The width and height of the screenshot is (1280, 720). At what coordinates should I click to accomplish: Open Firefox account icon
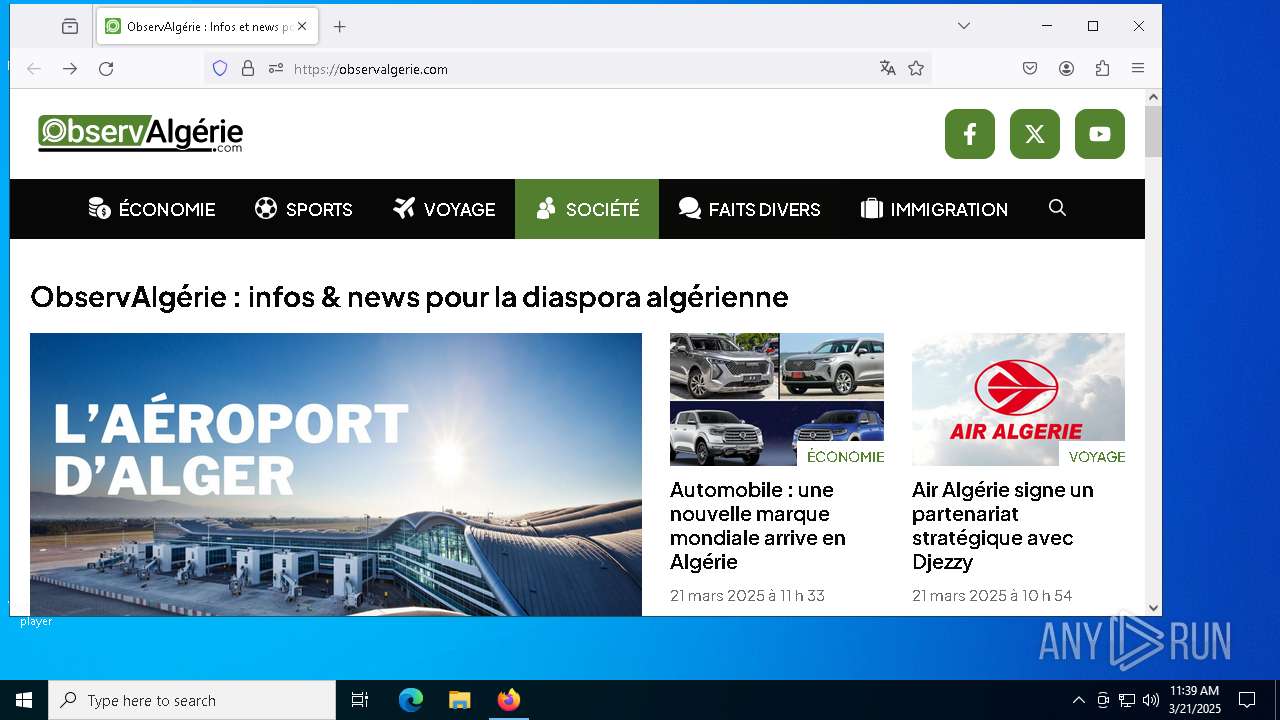coord(1066,68)
